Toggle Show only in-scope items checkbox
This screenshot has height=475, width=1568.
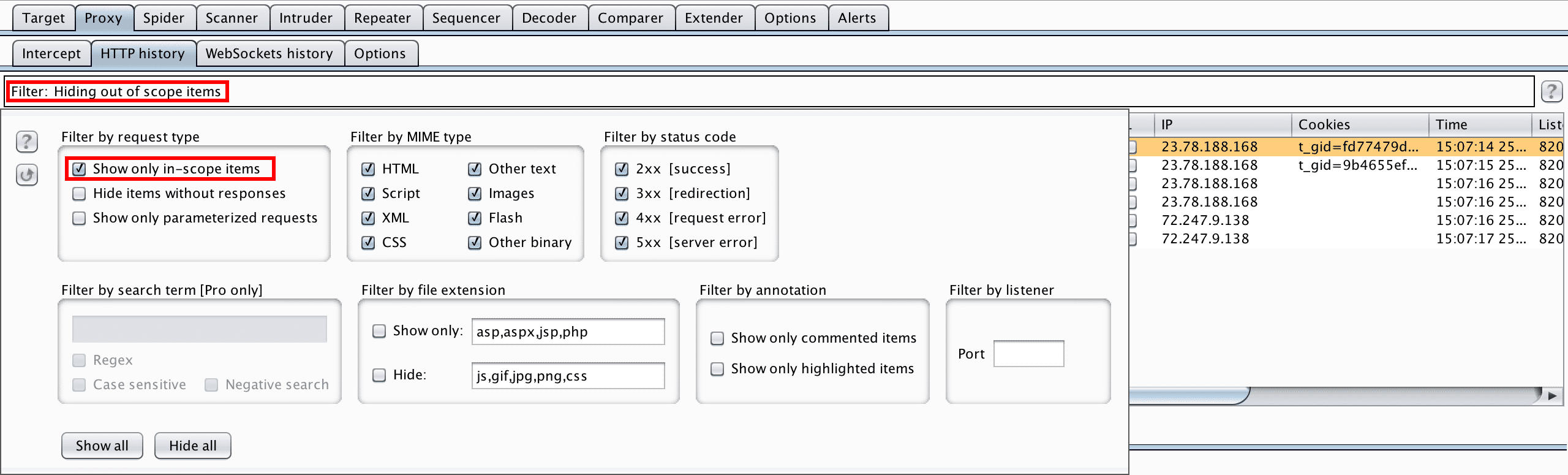(79, 169)
